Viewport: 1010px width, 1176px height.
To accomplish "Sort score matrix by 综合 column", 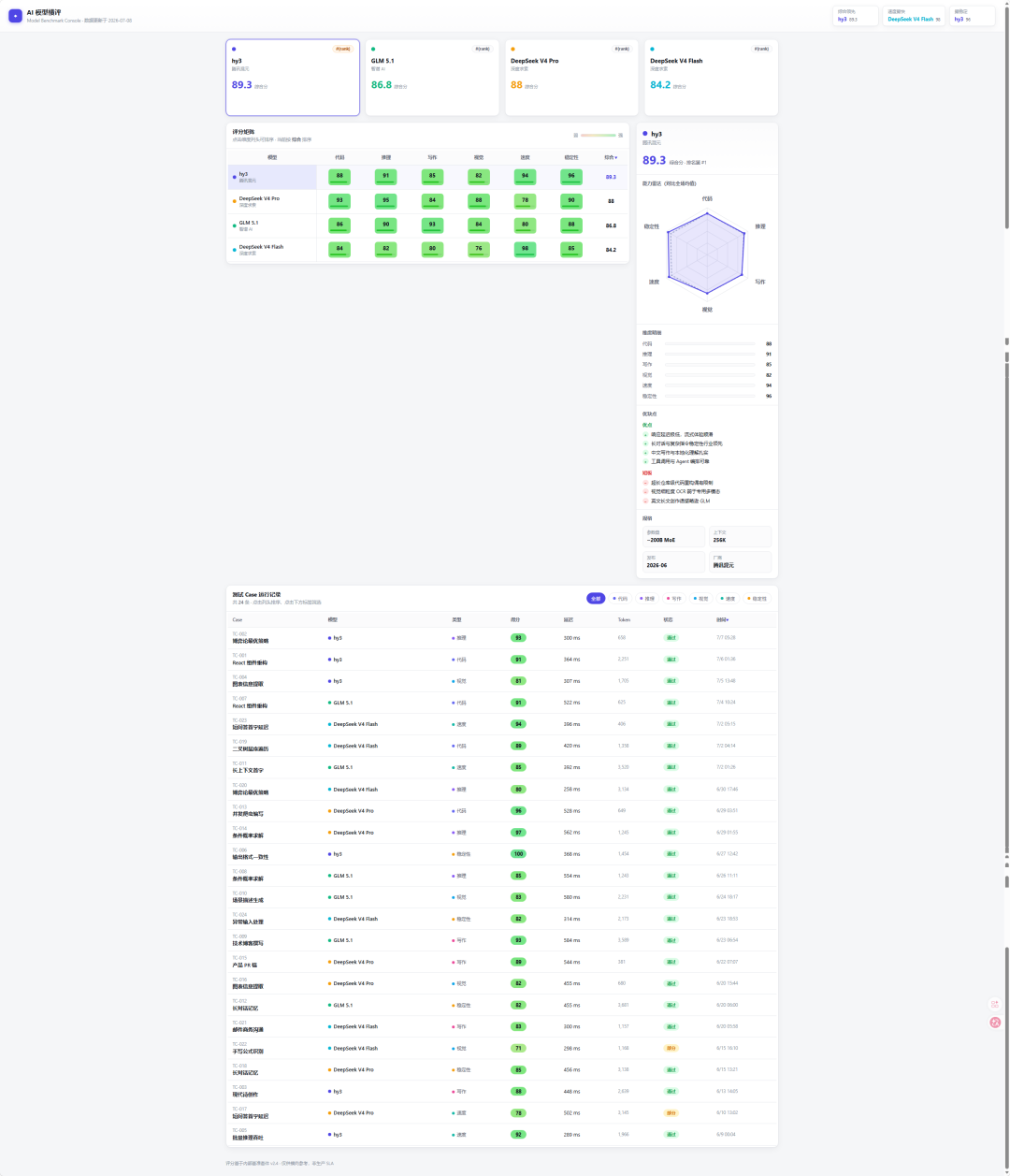I will 611,157.
